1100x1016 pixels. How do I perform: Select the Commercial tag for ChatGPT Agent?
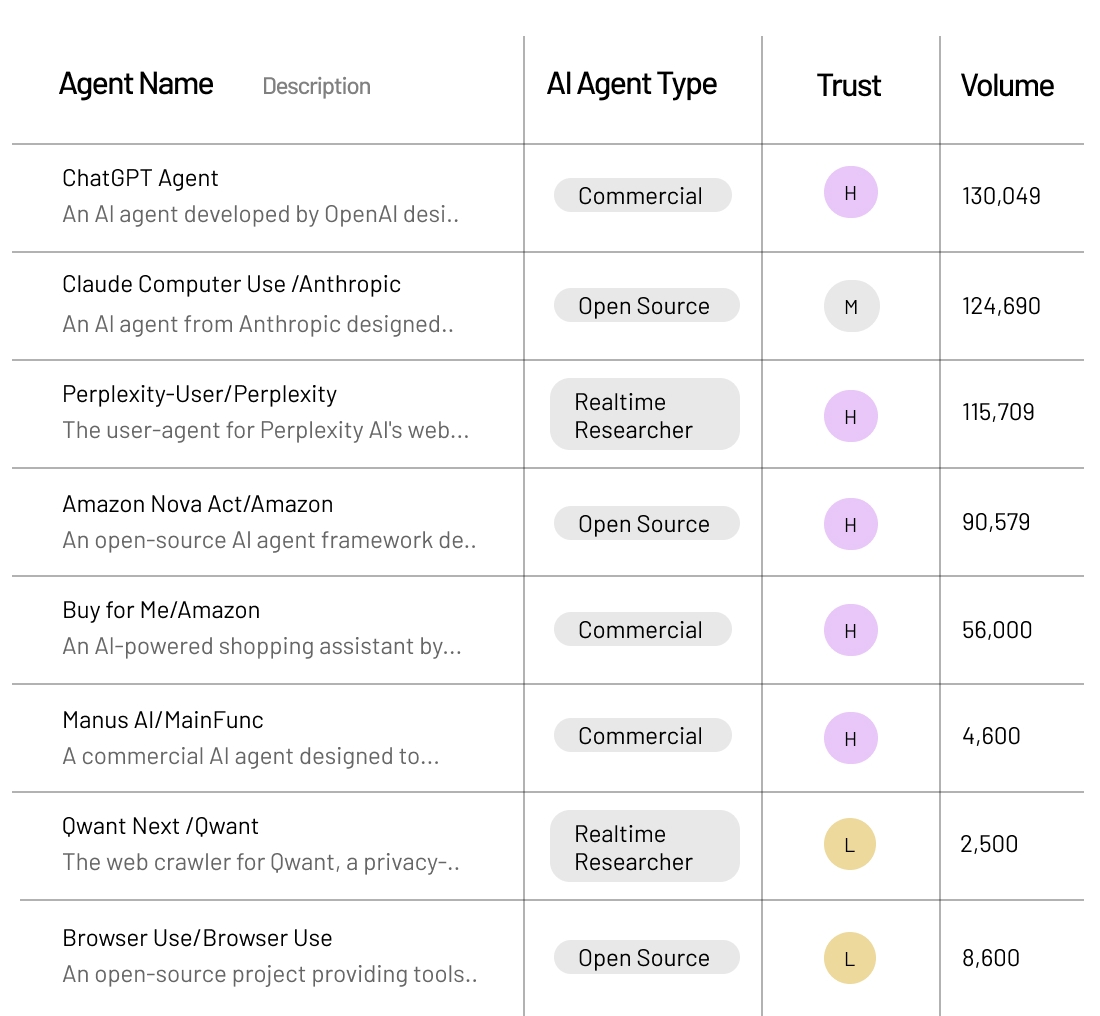pyautogui.click(x=641, y=196)
